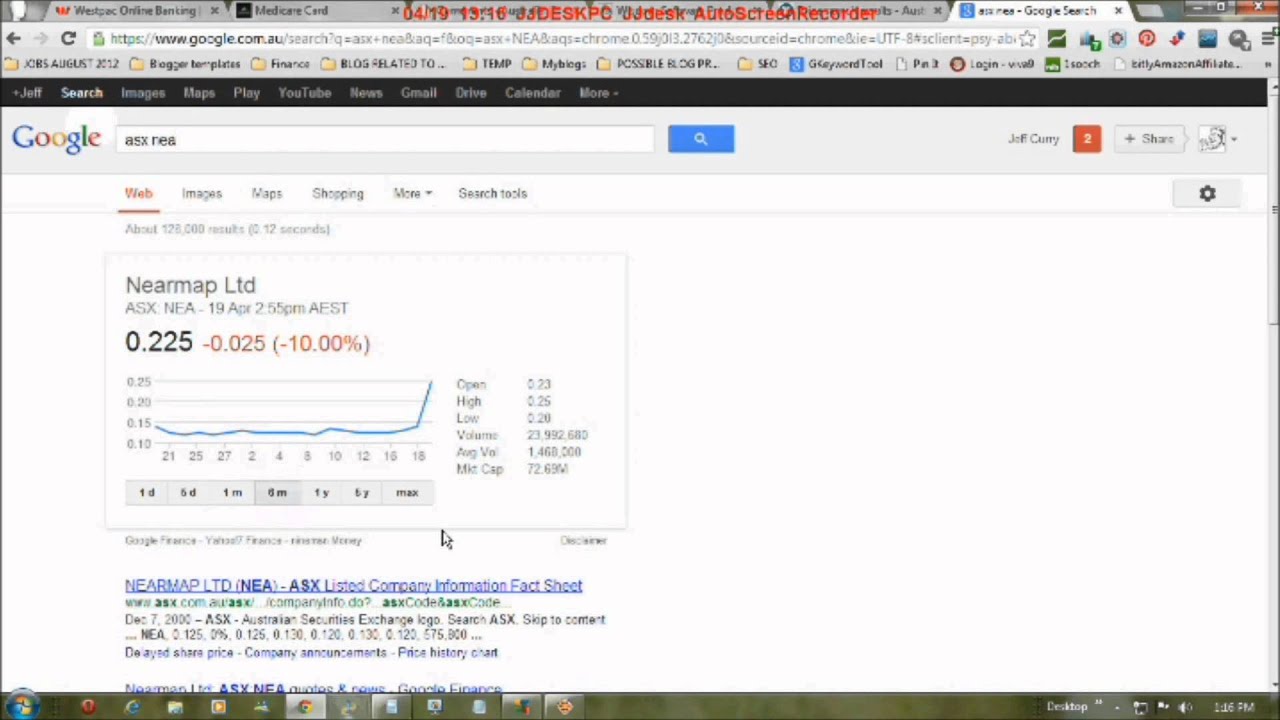This screenshot has height=720, width=1280.
Task: Select the Images search filter
Action: pyautogui.click(x=202, y=194)
